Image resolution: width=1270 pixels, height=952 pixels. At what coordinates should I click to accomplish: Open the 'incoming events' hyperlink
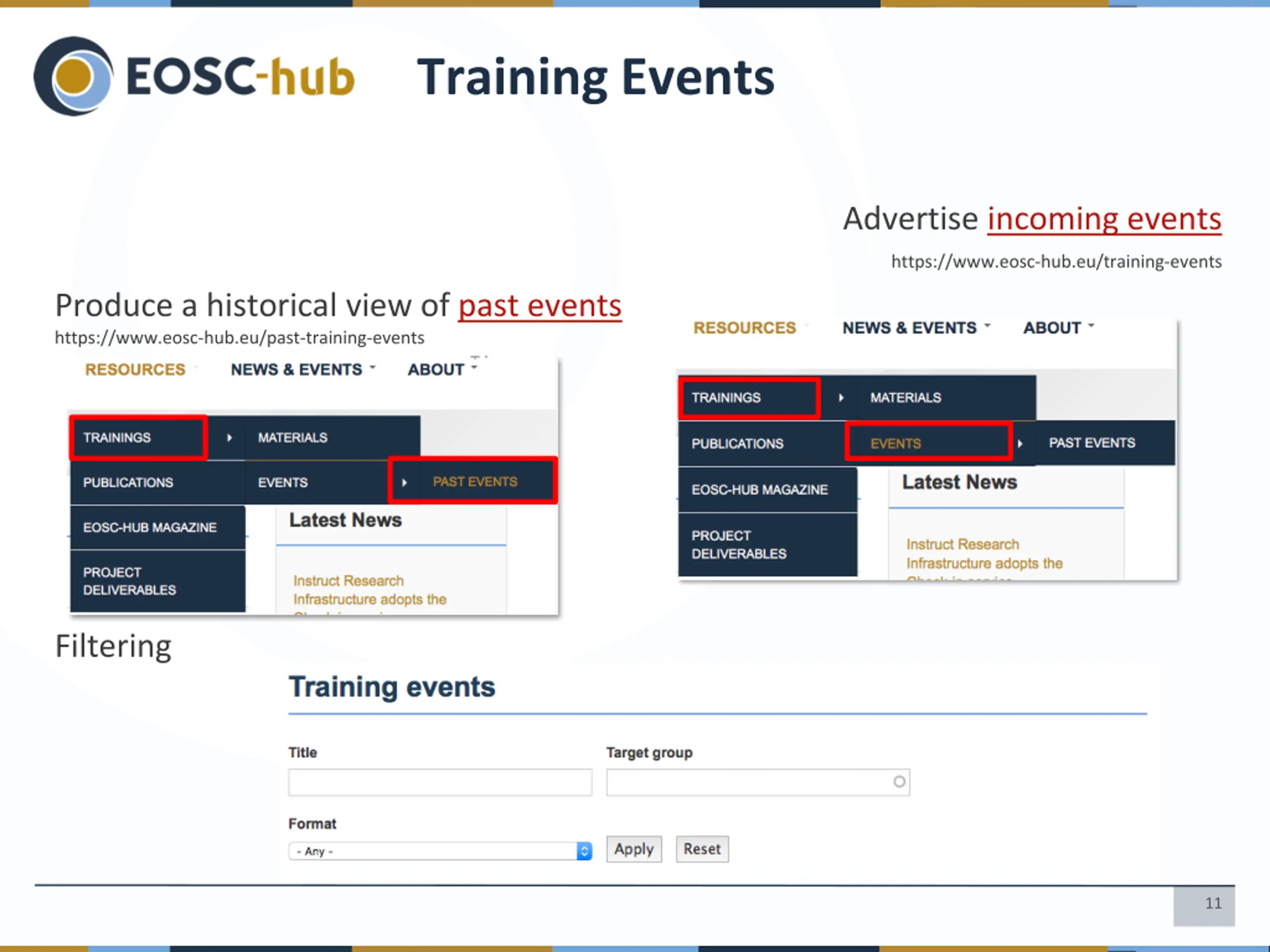coord(1104,219)
